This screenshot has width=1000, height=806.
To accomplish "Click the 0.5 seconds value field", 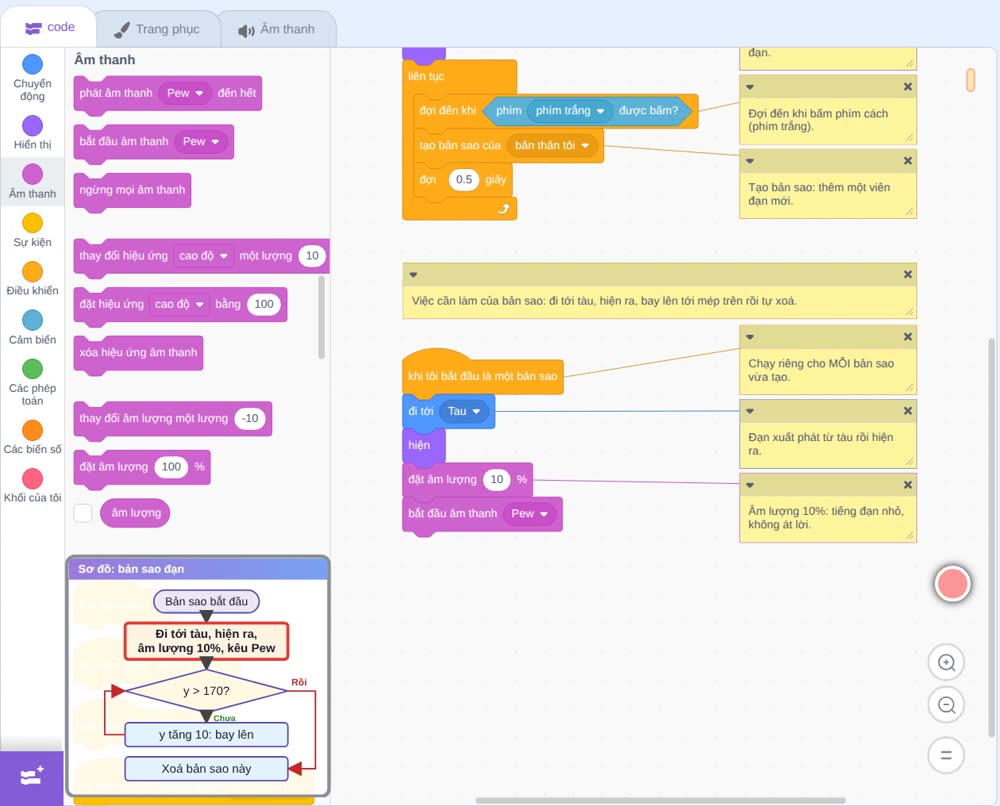I will [464, 180].
